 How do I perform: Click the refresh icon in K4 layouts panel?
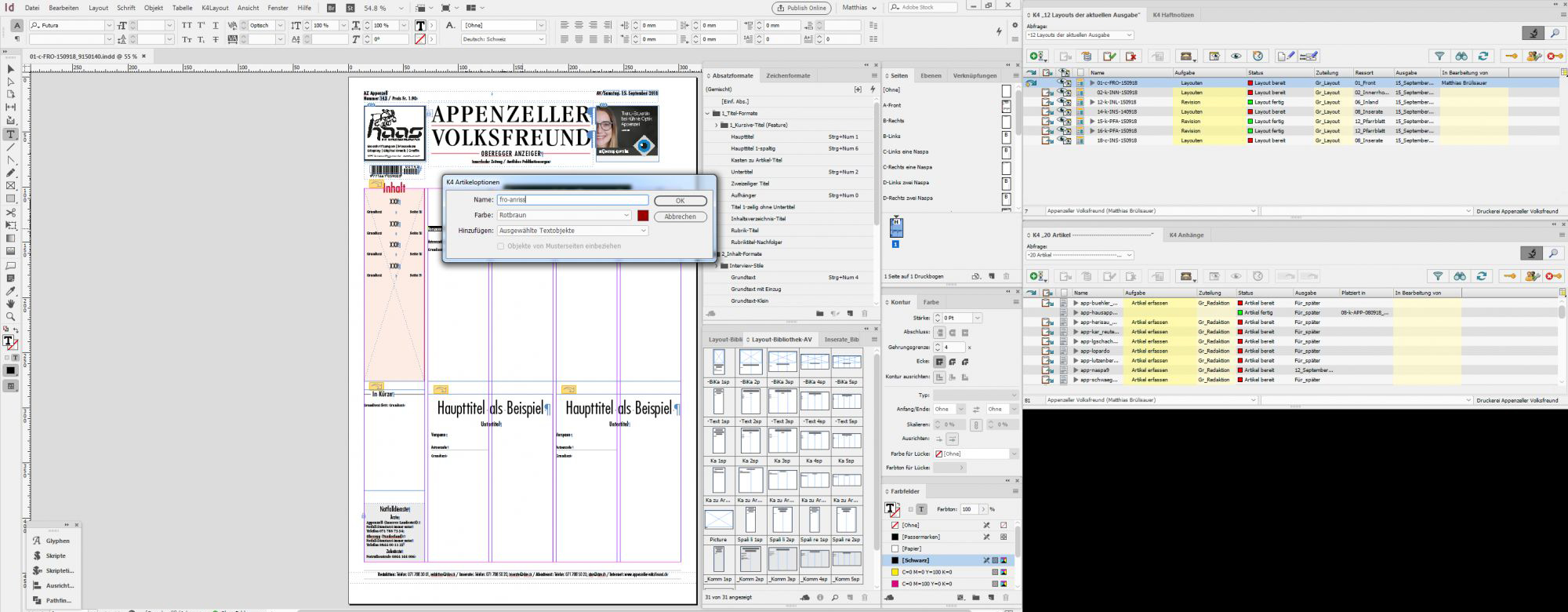click(1483, 56)
